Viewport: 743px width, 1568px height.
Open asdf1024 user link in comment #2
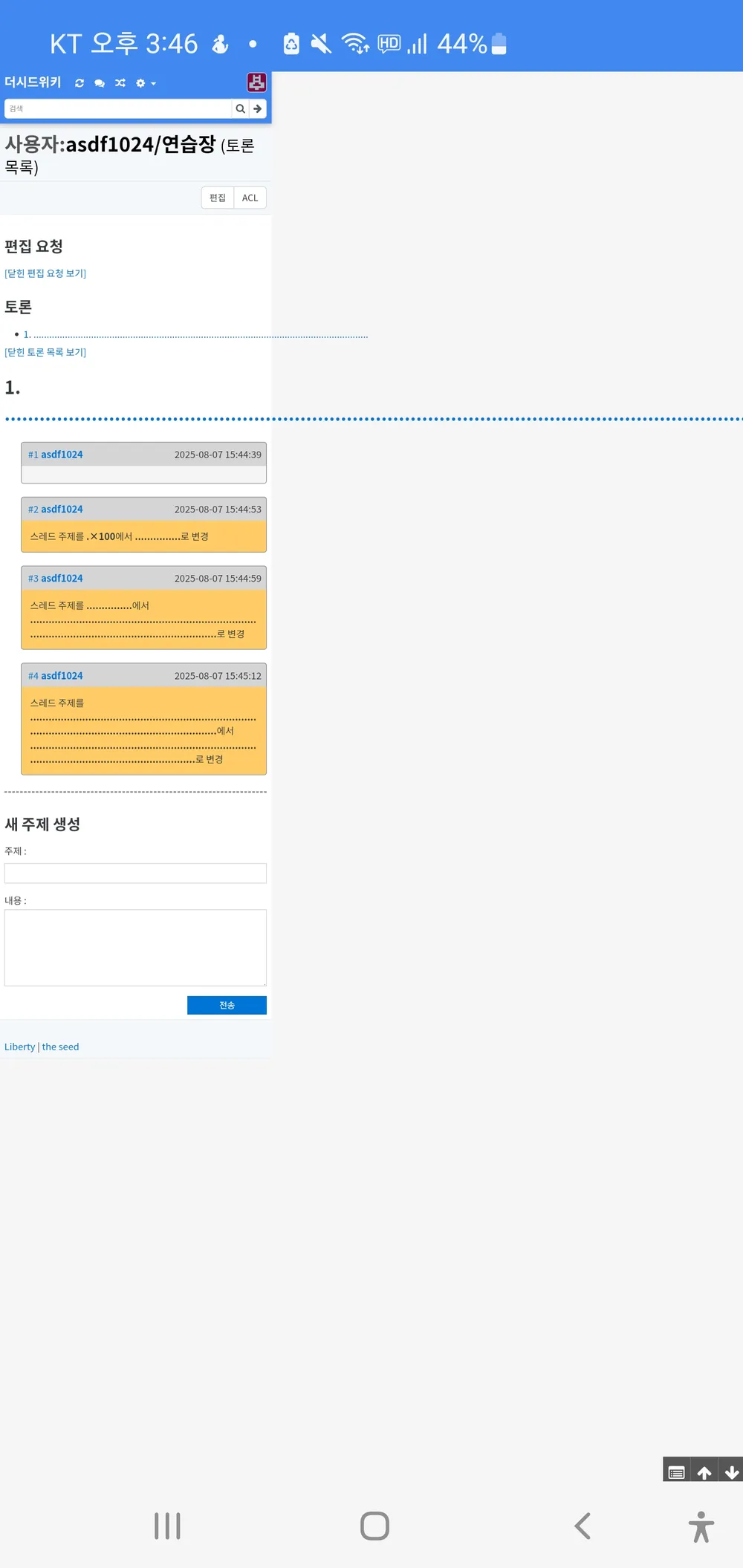click(x=62, y=510)
